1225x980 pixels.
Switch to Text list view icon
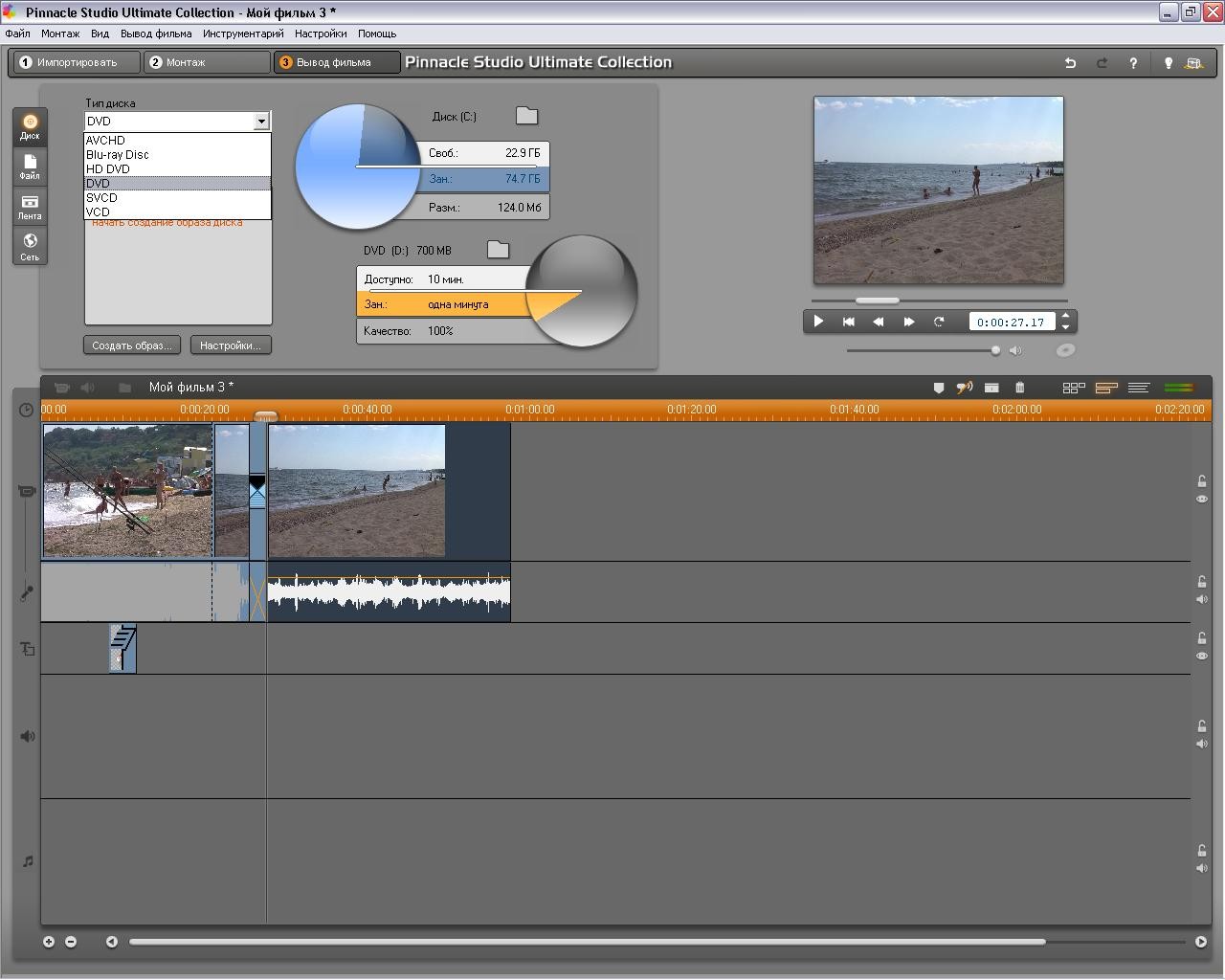click(x=1139, y=388)
